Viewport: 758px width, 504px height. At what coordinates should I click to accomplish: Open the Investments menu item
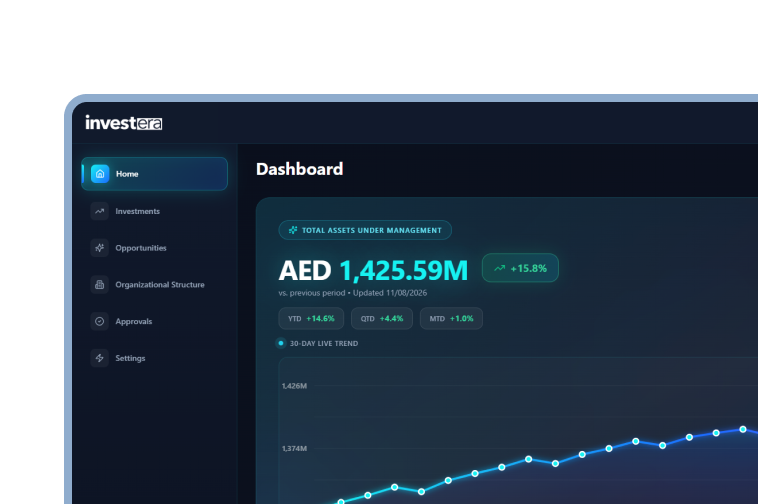154,211
